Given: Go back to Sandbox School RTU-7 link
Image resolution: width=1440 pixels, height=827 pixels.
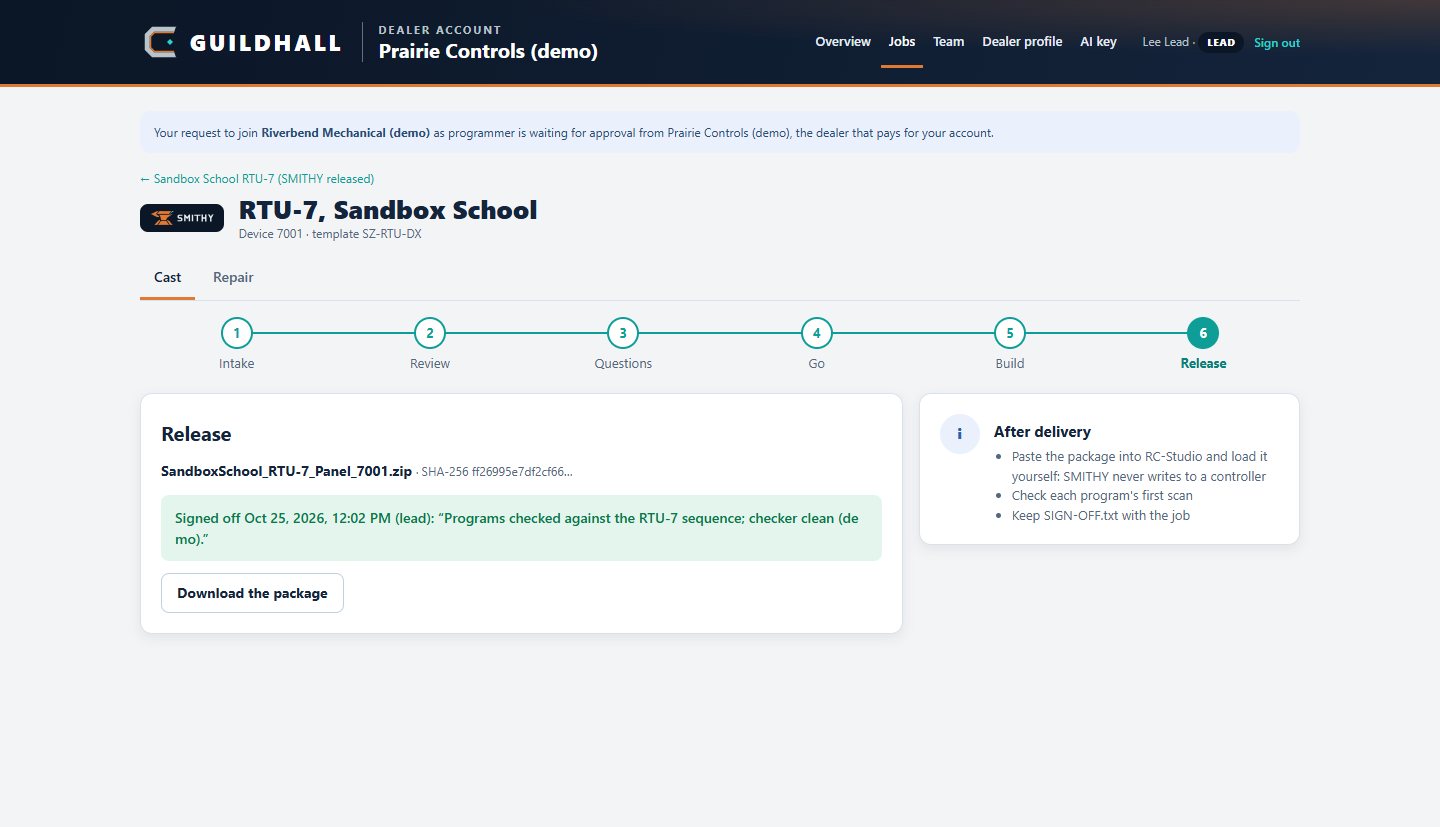Looking at the screenshot, I should tap(257, 179).
